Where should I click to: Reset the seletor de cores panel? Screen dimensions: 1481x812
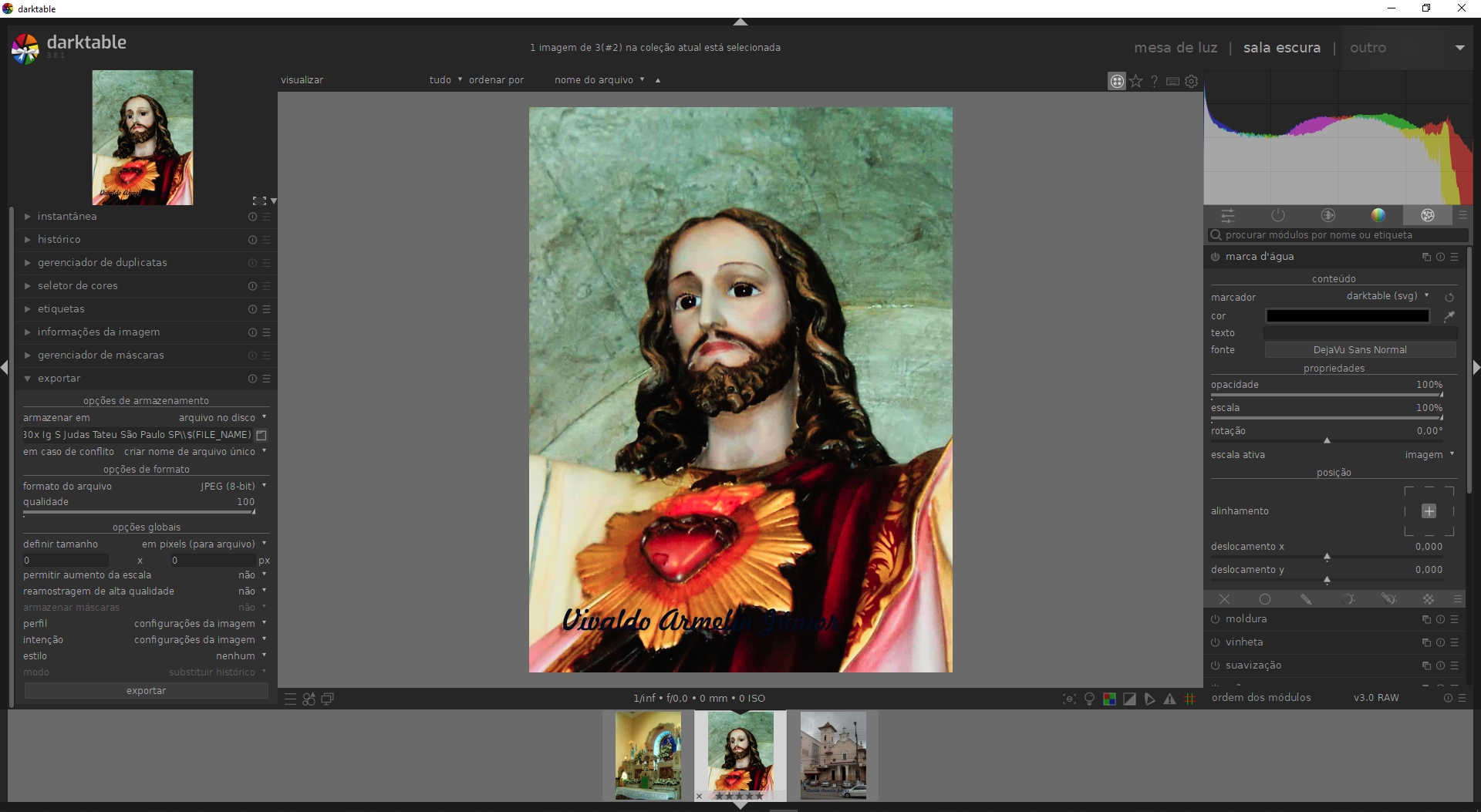pyautogui.click(x=252, y=286)
